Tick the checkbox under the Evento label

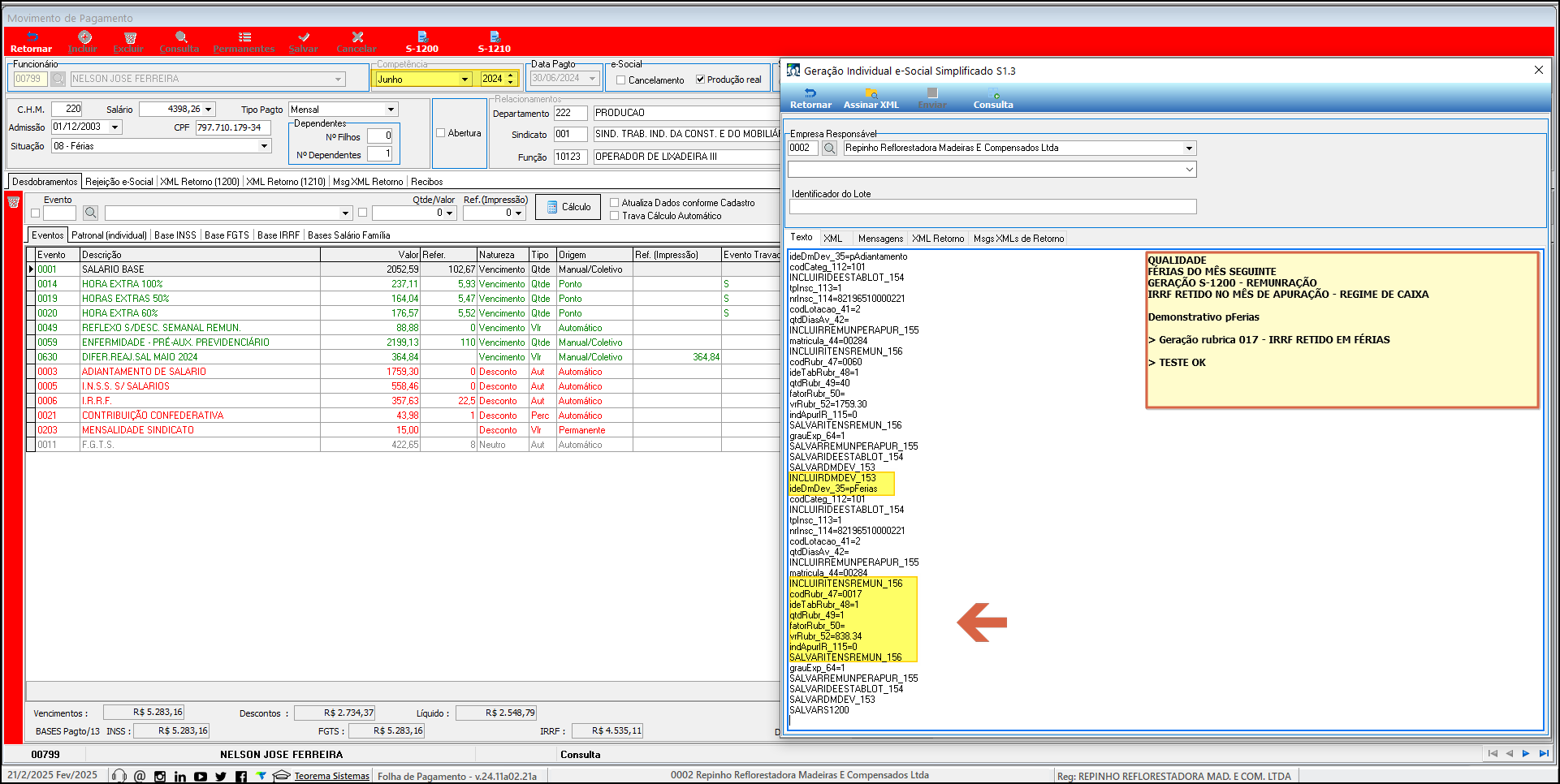pyautogui.click(x=35, y=213)
